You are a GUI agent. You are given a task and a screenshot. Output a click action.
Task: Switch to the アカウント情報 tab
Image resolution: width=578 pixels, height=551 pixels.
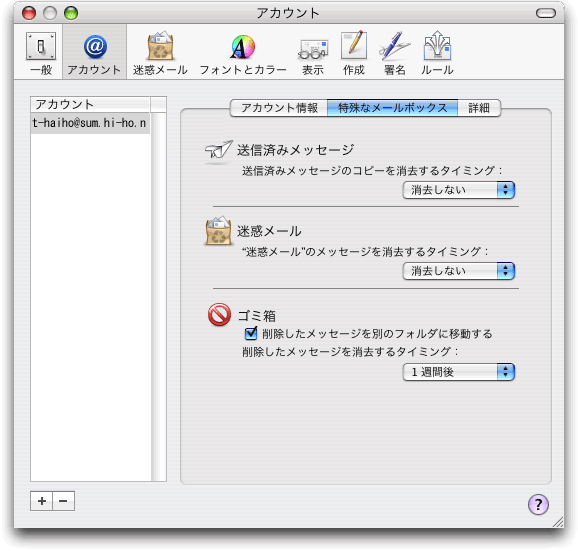click(279, 108)
